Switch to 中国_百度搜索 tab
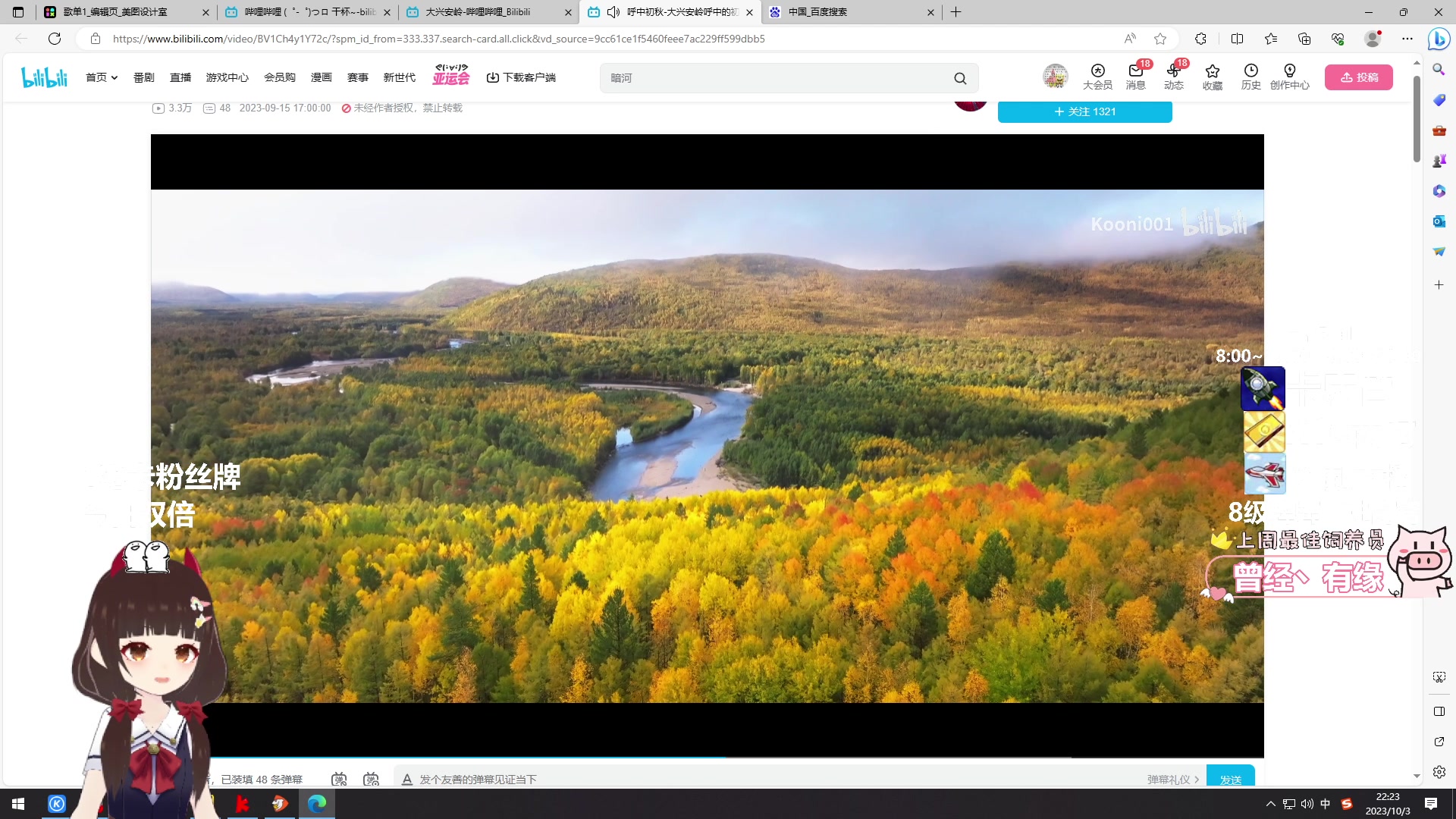Image resolution: width=1456 pixels, height=819 pixels. click(x=852, y=12)
